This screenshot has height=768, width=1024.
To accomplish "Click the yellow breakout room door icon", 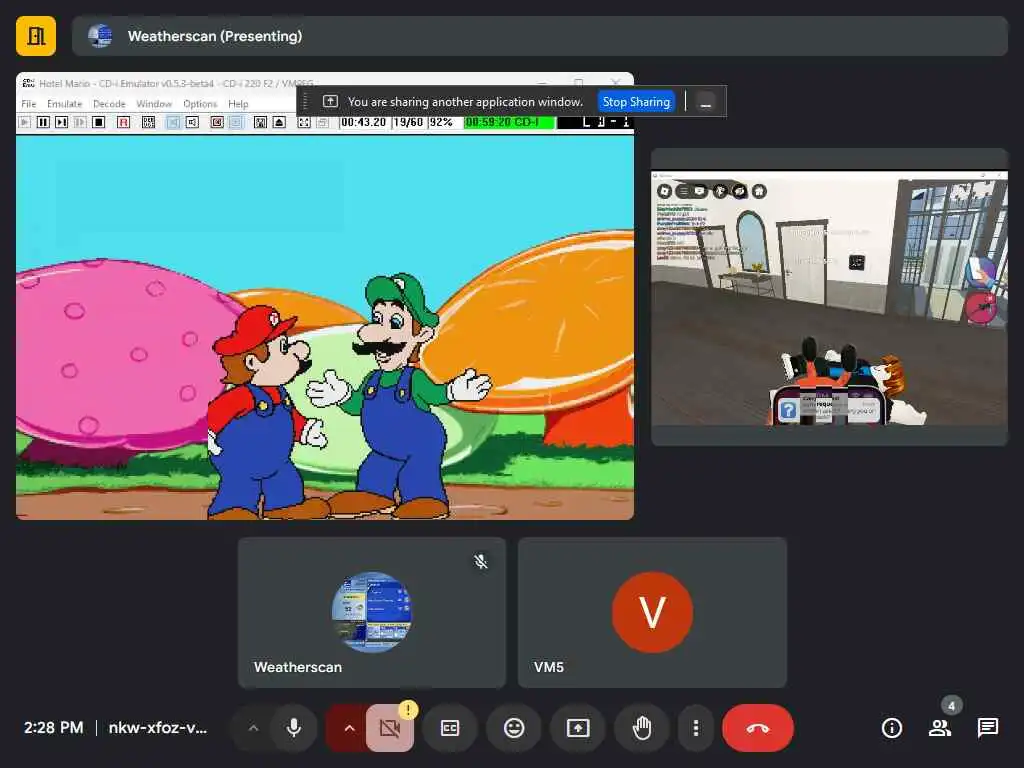I will (36, 36).
